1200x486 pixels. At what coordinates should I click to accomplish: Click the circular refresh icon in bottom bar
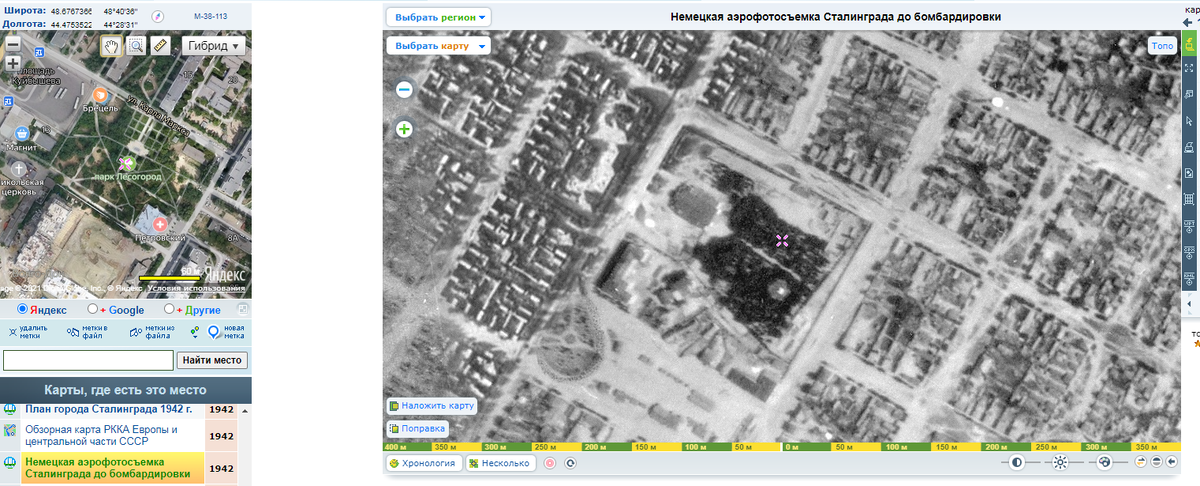(570, 463)
